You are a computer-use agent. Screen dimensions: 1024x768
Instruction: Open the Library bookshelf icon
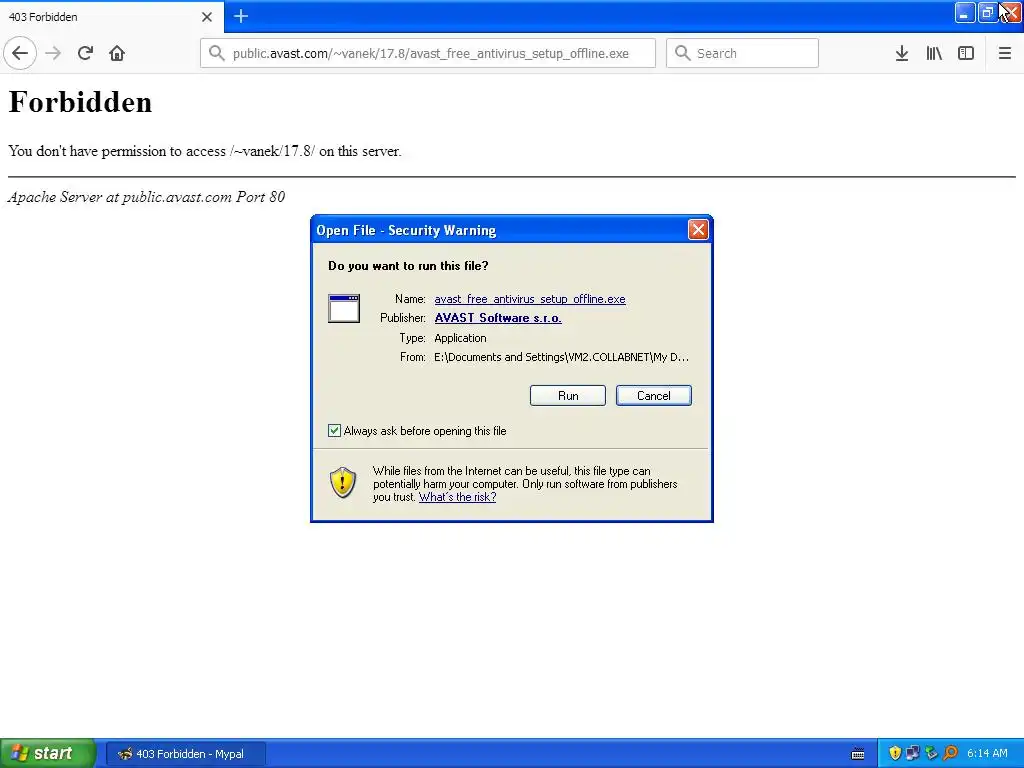point(934,53)
